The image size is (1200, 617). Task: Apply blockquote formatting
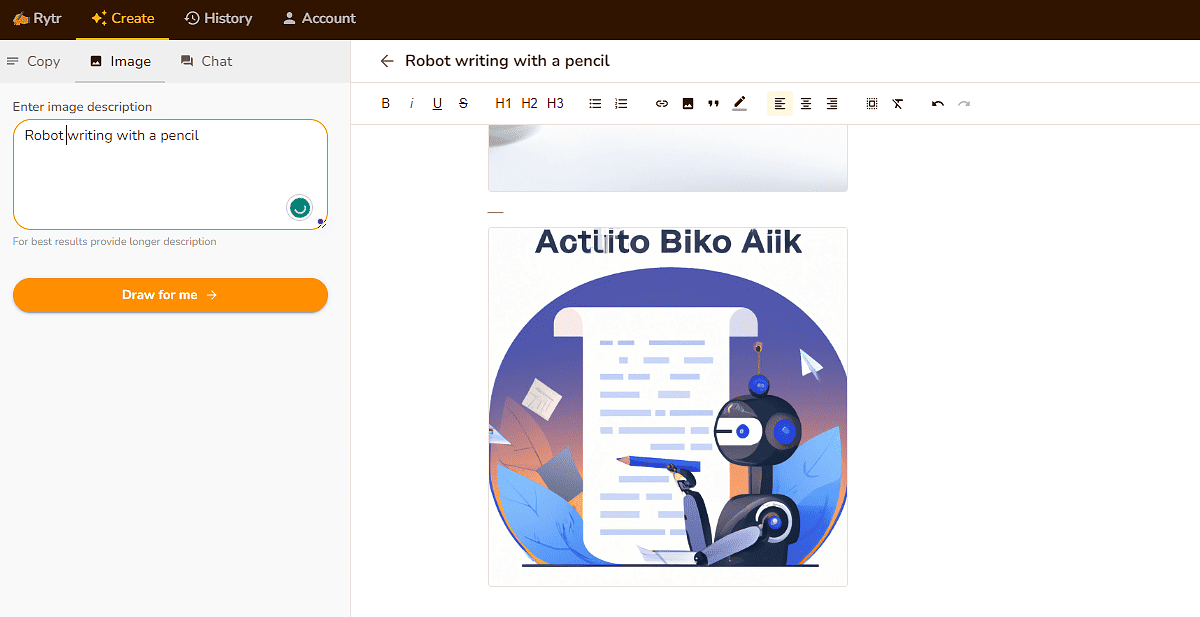click(713, 103)
